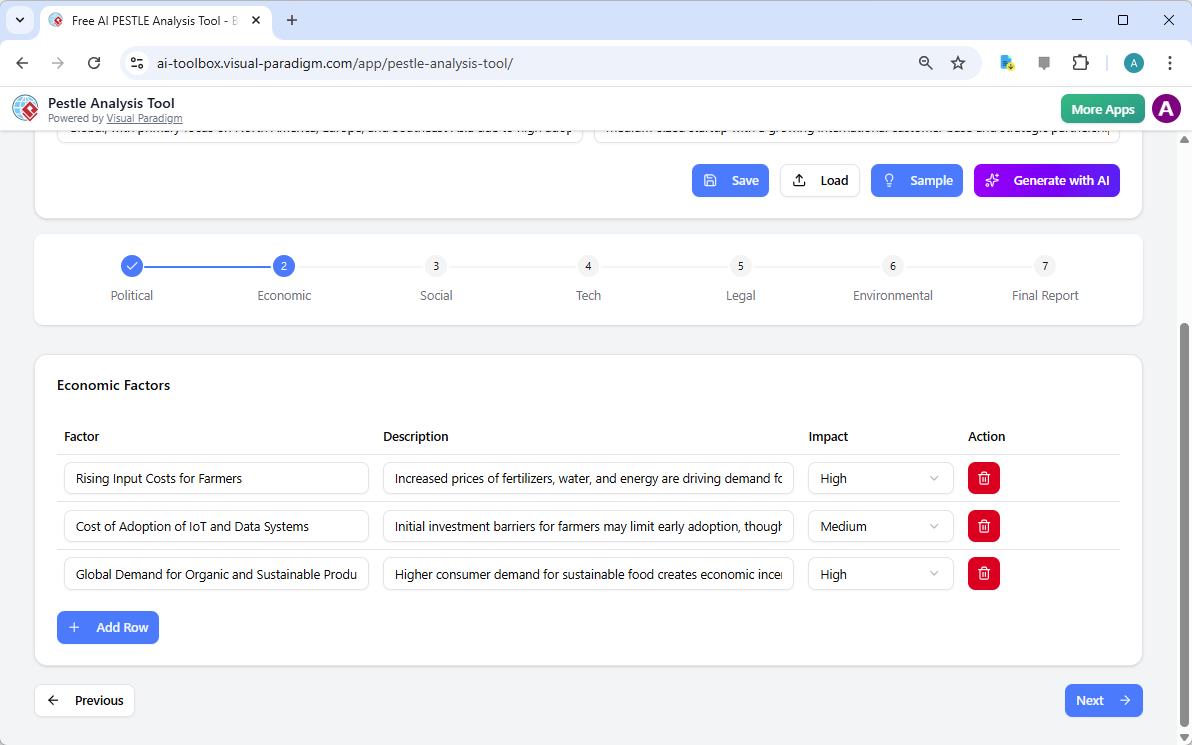Delete the Cost of Adoption row via trash icon
The width and height of the screenshot is (1192, 745).
coord(983,526)
